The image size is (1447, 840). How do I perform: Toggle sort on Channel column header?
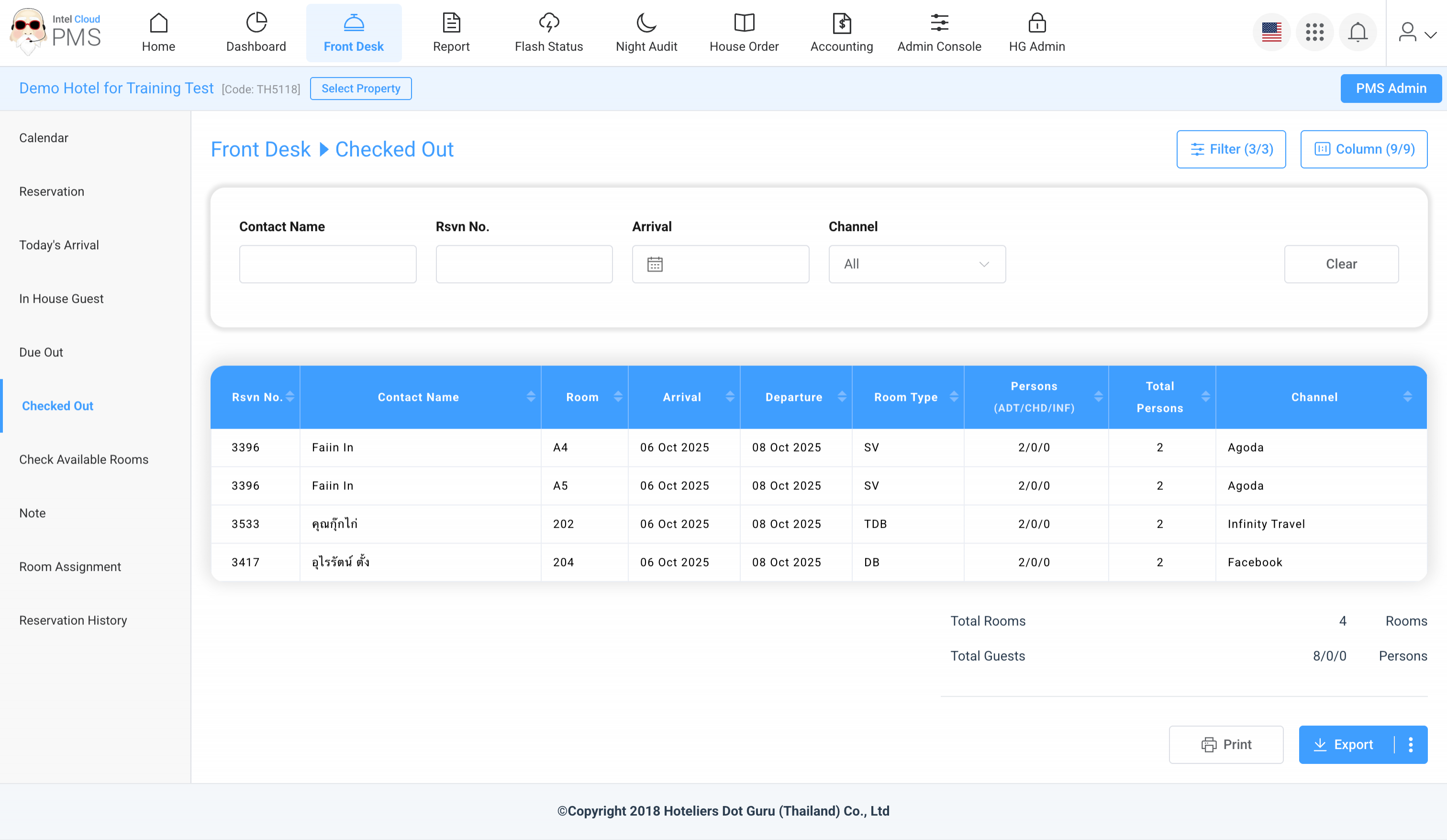[1407, 397]
